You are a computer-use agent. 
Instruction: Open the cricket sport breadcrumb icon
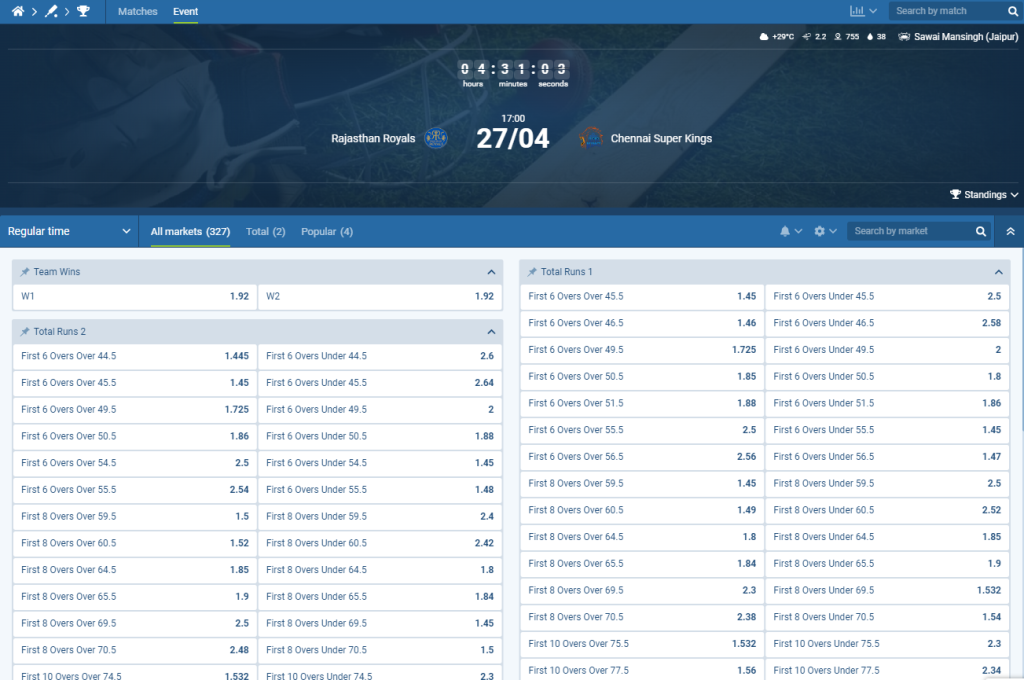pos(50,11)
